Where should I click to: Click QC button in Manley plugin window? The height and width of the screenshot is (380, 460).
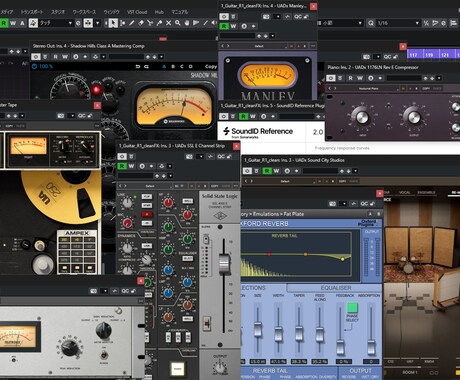point(298,16)
